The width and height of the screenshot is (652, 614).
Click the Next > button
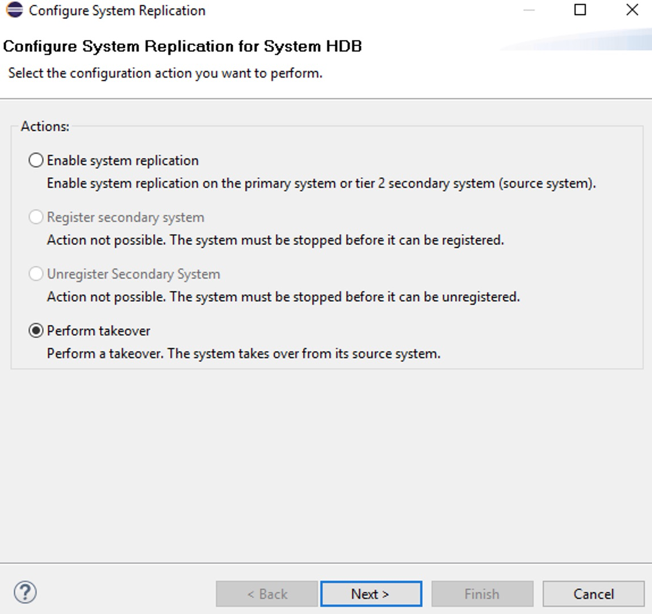tap(371, 594)
